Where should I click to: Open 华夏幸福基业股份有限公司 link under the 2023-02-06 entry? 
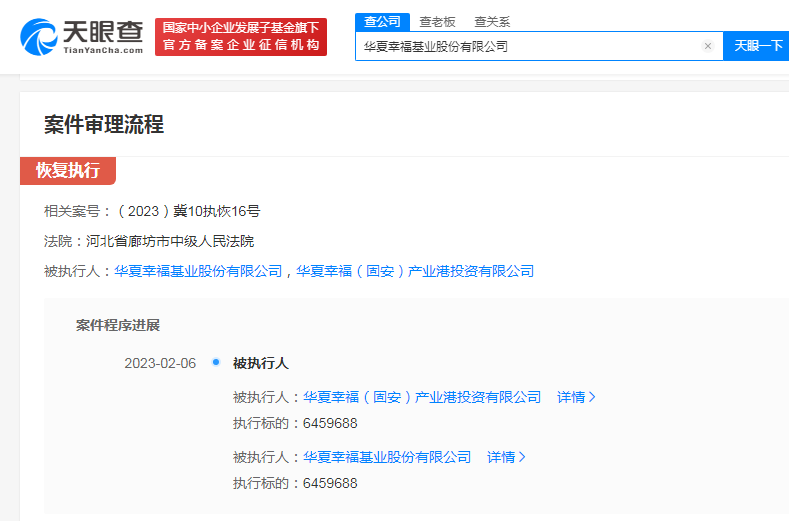coord(387,457)
